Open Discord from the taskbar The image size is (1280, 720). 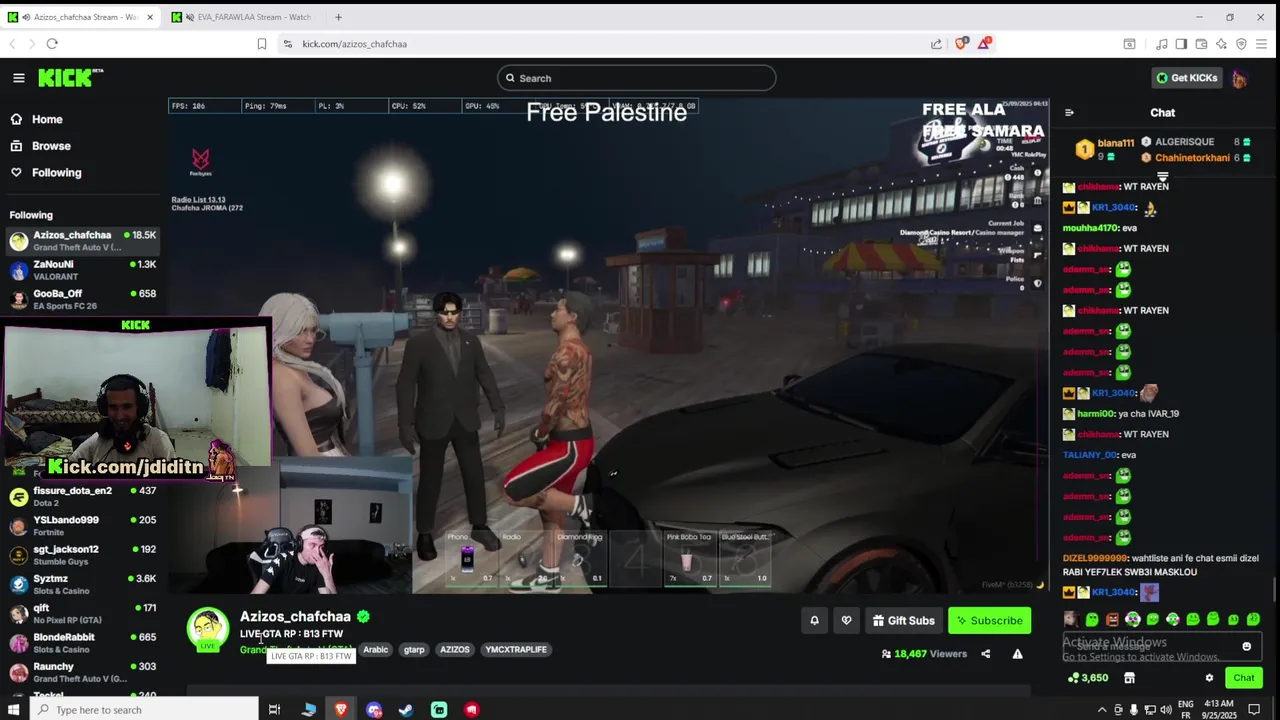[374, 710]
